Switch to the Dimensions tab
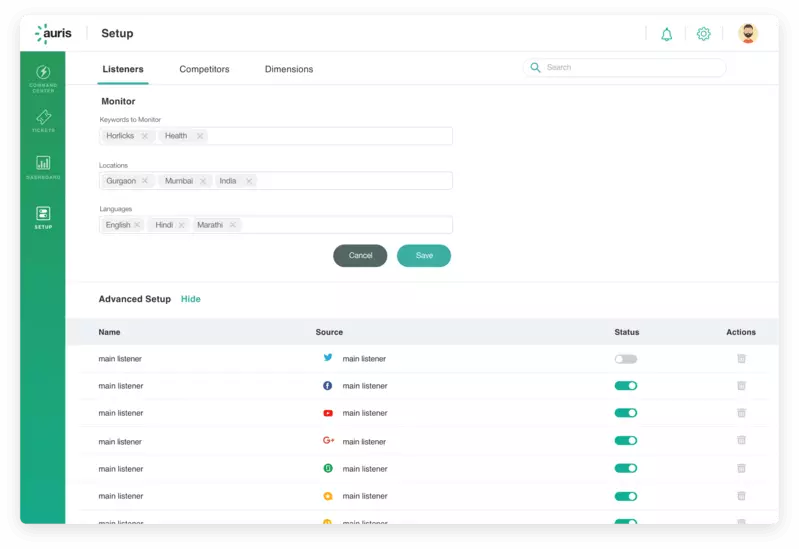Screen dimensions: 799x549 (x=289, y=69)
